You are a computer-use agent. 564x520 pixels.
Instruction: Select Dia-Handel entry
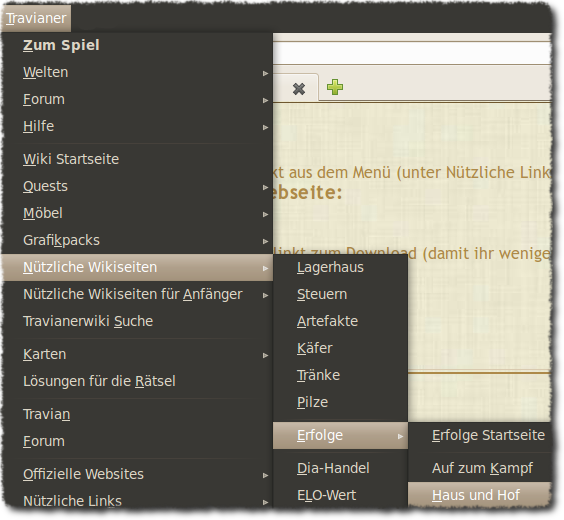340,469
